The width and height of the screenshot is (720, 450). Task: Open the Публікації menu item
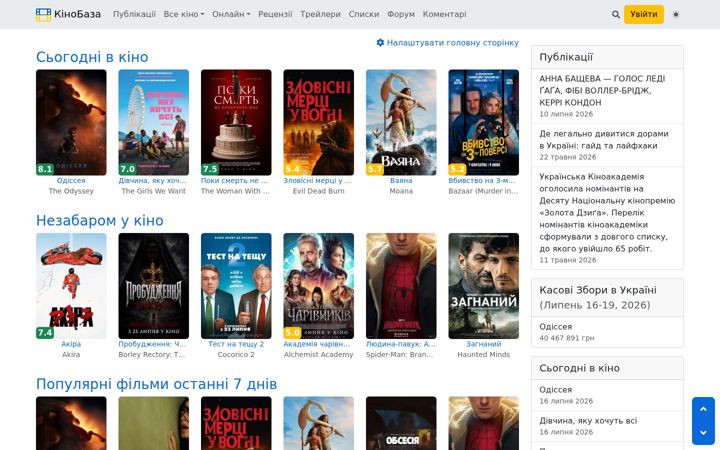(x=134, y=14)
